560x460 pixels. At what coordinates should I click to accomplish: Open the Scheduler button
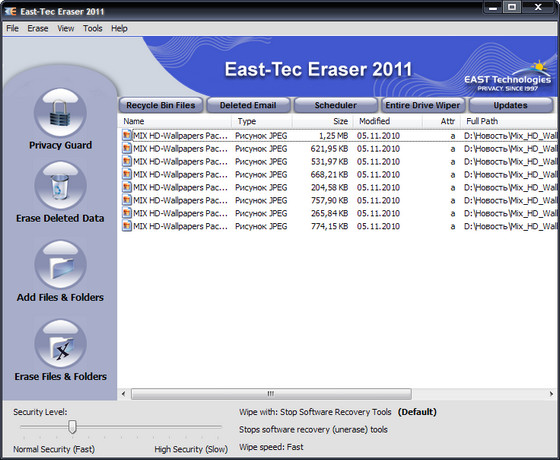336,105
